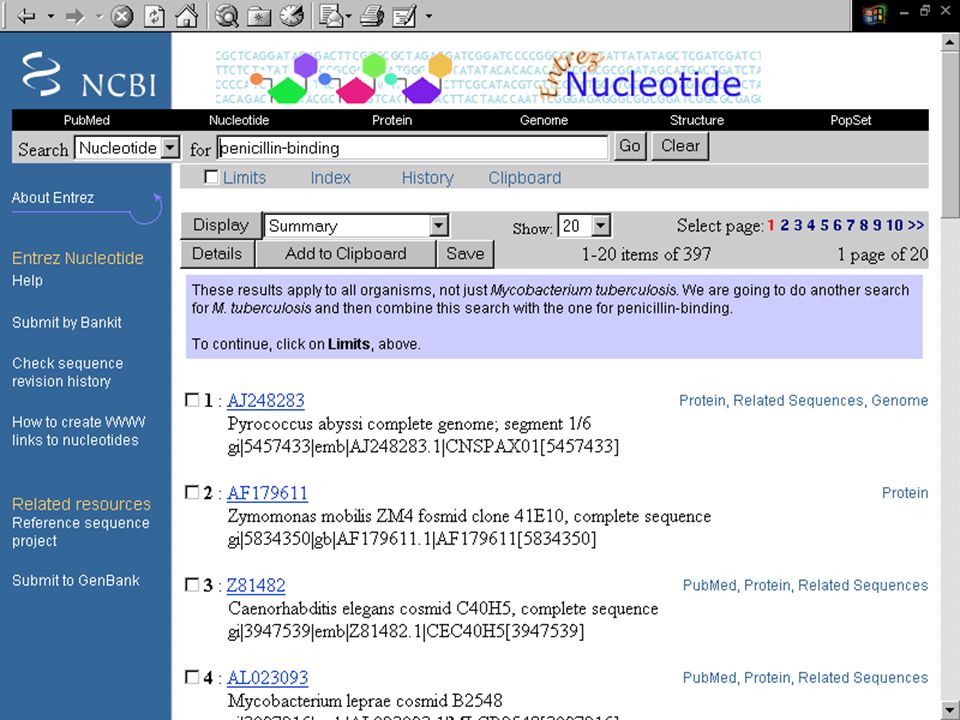960x720 pixels.
Task: Click the Mail envelope icon
Action: point(331,15)
